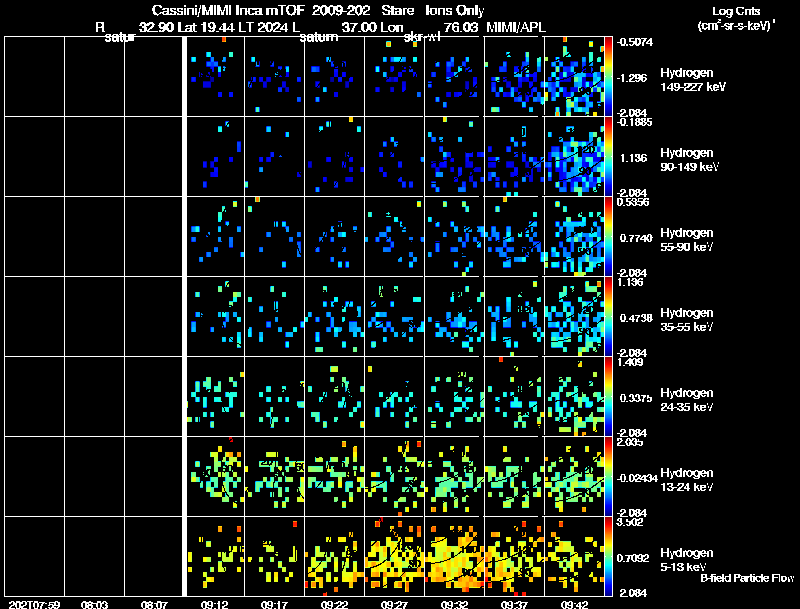Open the Hydrogen 5-13 keV panel at 09:37
This screenshot has width=800, height=609.
[514, 556]
